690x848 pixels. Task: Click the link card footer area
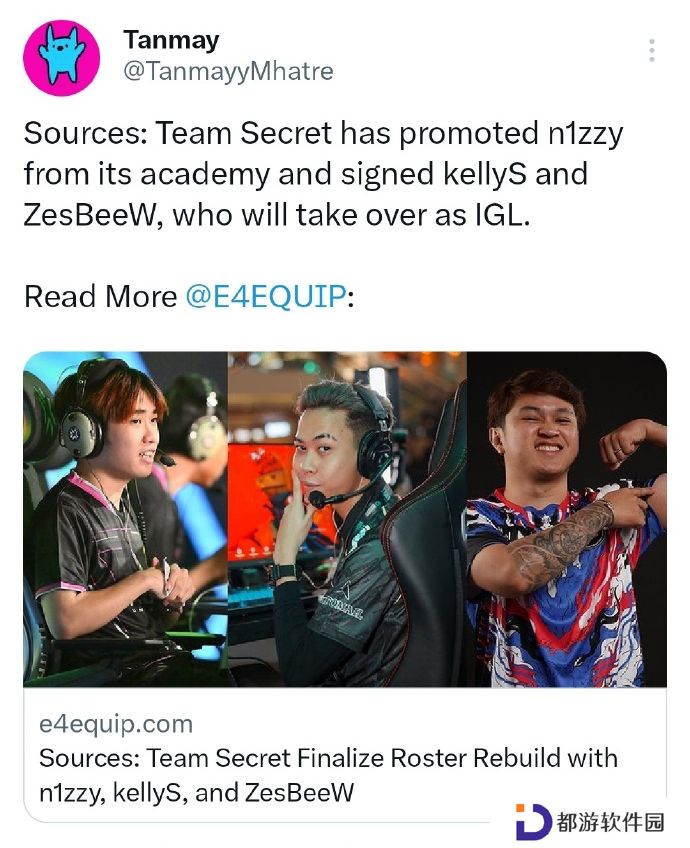tap(345, 755)
